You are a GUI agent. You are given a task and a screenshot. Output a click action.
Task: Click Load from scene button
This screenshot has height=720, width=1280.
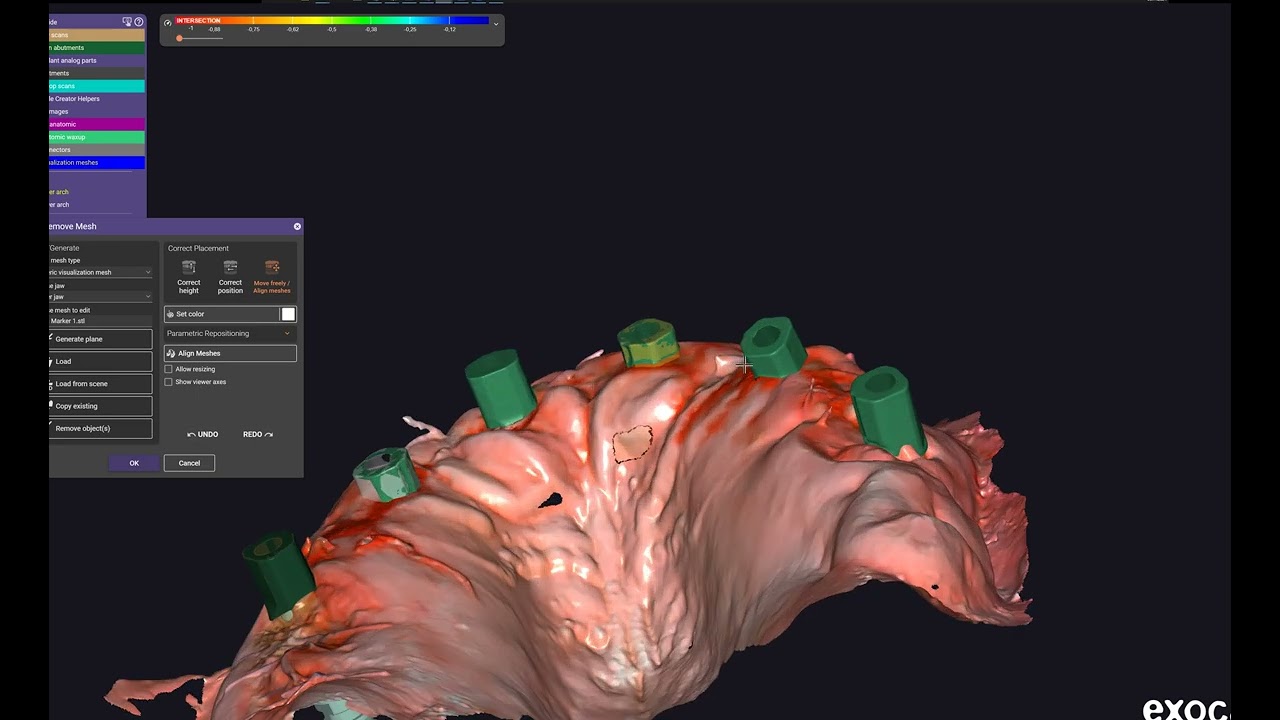tap(100, 384)
